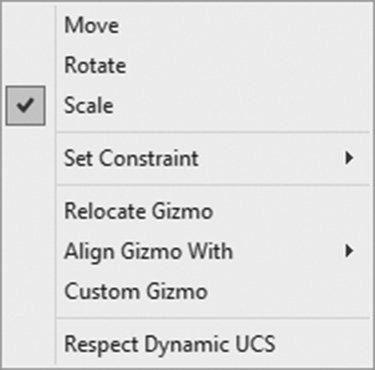Click the check column beside Set Constraint
Image resolution: width=375 pixels, height=370 pixels.
coord(25,158)
